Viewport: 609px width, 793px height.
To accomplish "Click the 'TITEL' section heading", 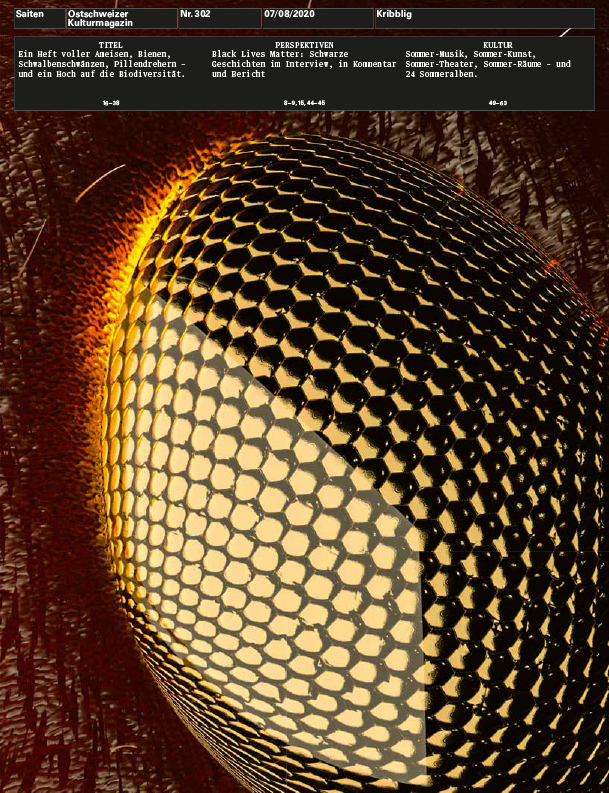I will [111, 46].
